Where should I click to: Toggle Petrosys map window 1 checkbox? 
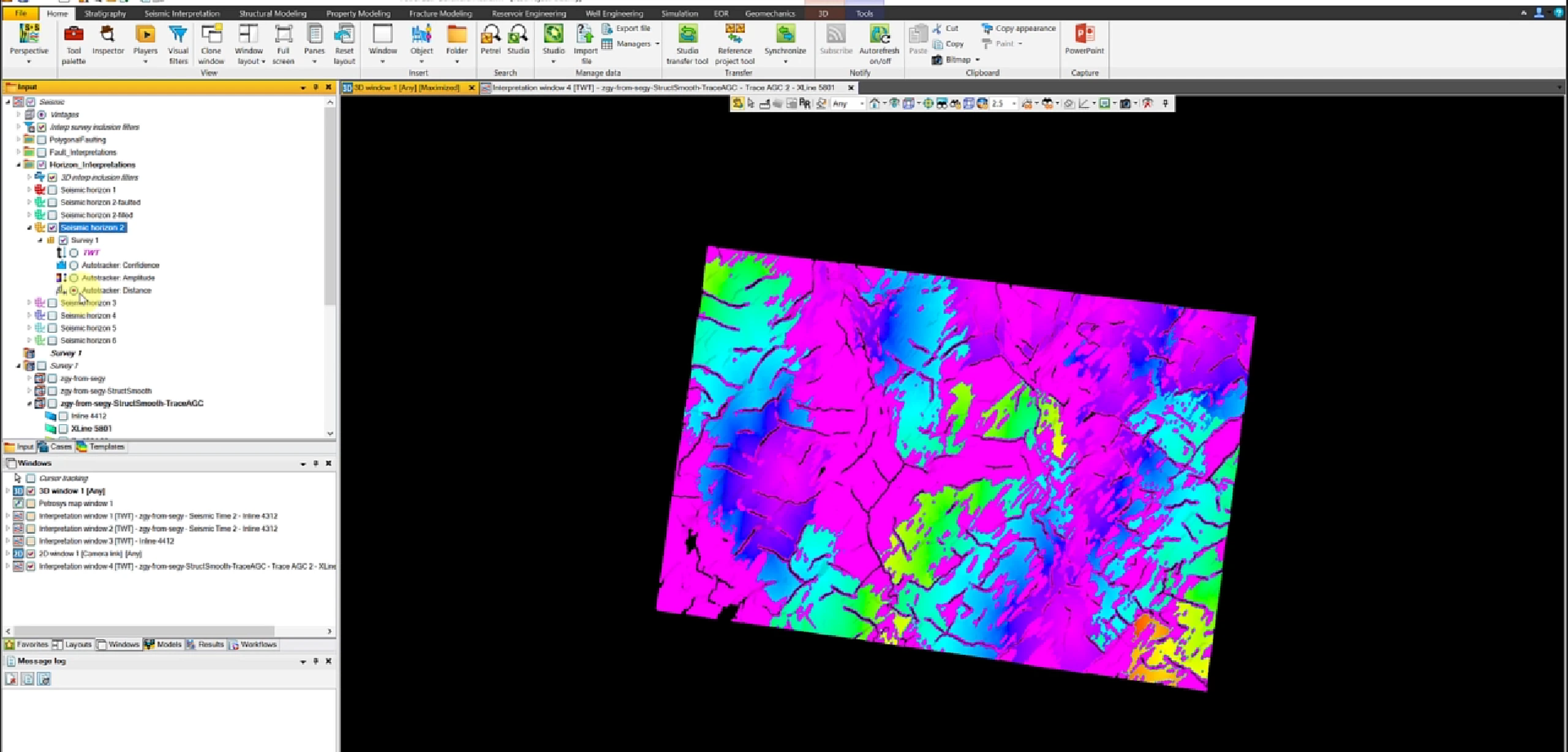pos(31,503)
